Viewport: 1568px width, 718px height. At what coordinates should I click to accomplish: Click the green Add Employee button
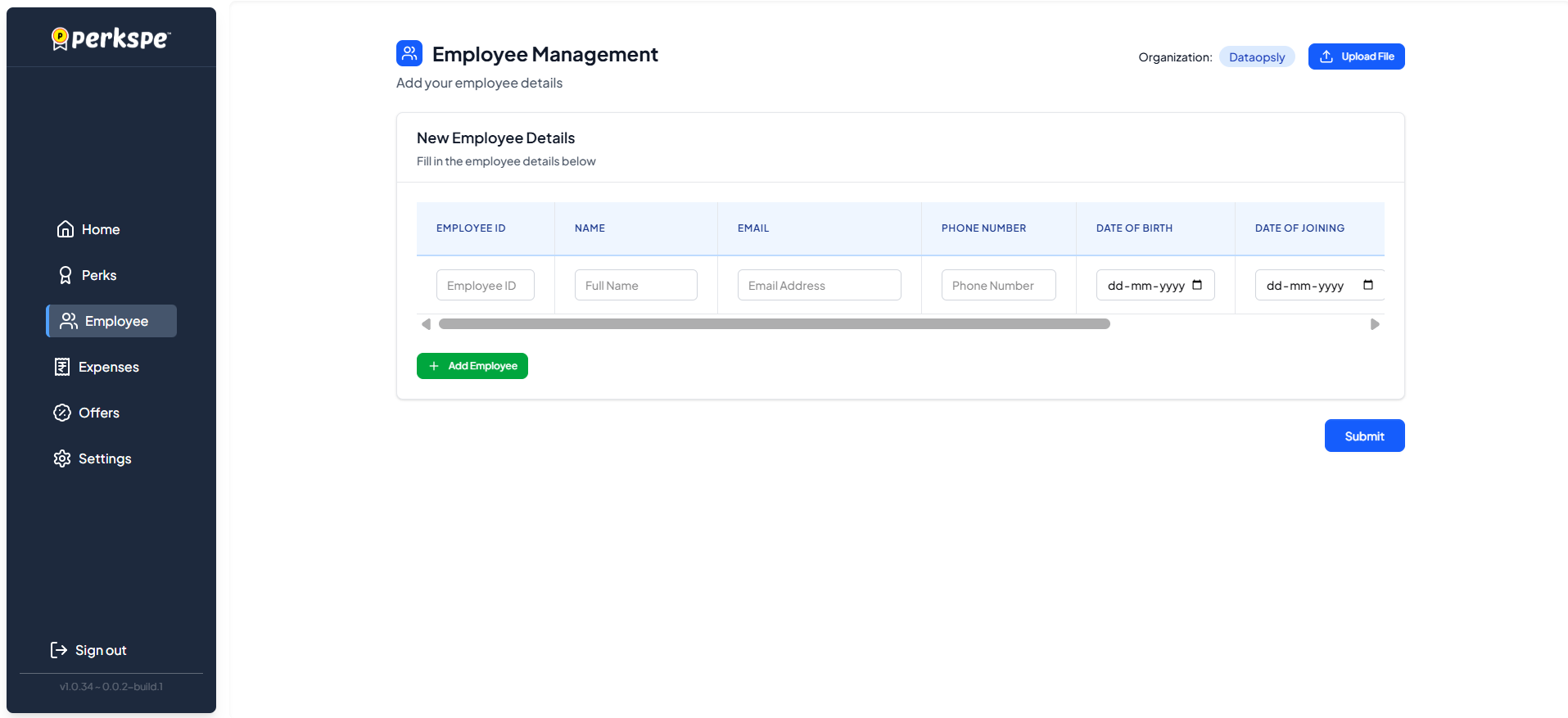pos(472,366)
